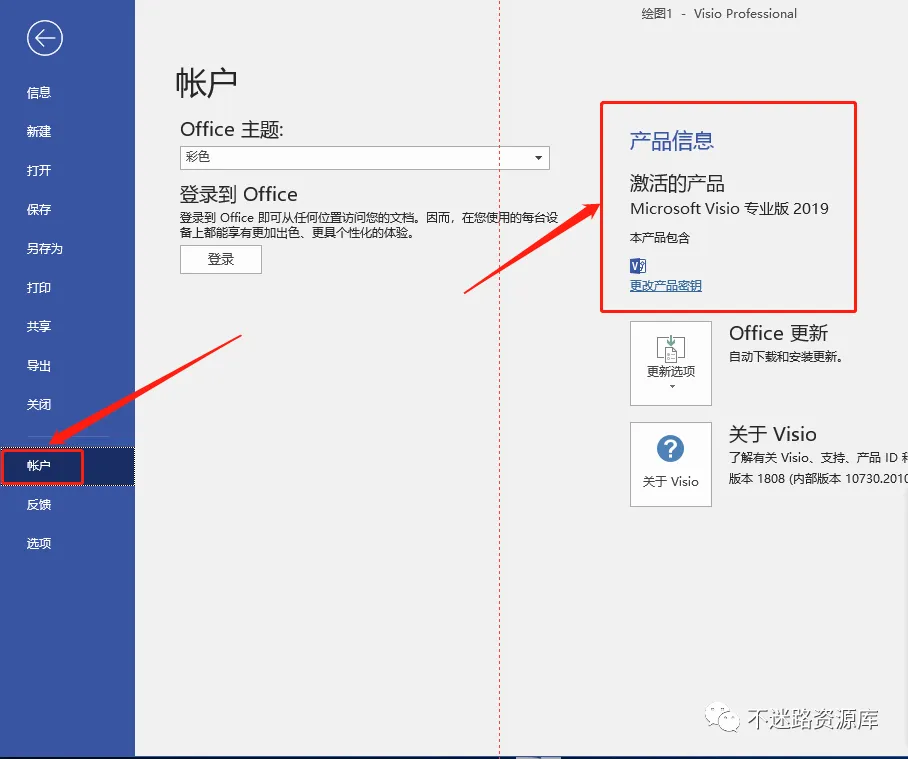Click the Visio product icon

point(638,266)
